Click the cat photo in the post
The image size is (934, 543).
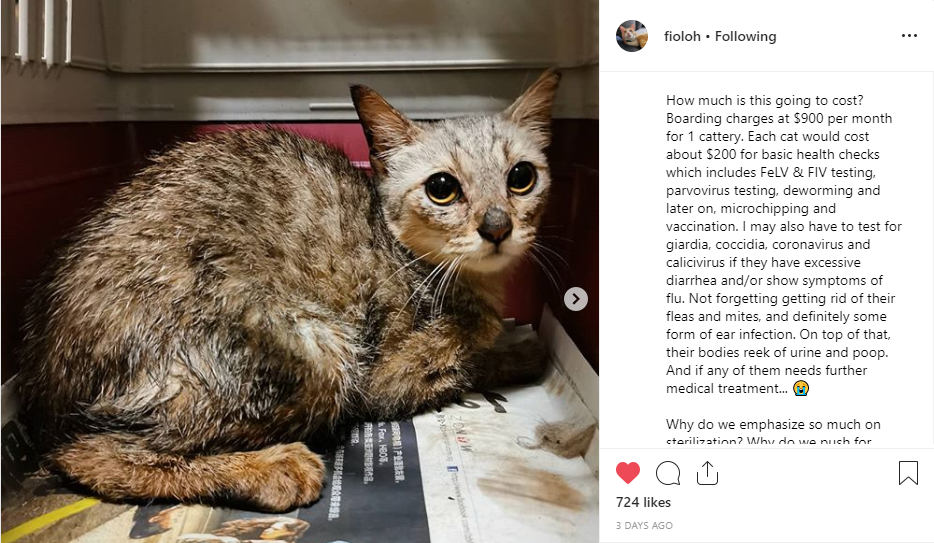[x=300, y=272]
